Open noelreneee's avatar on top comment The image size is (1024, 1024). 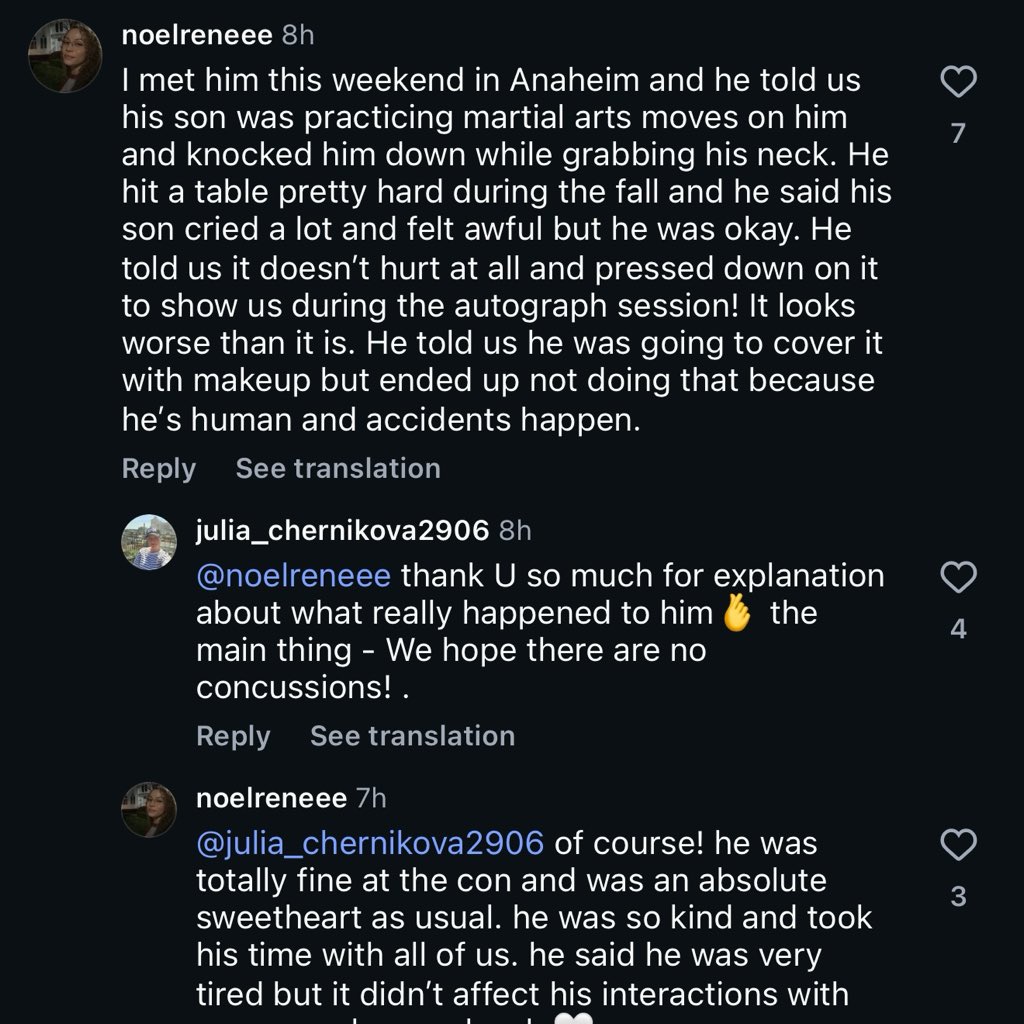click(x=65, y=56)
